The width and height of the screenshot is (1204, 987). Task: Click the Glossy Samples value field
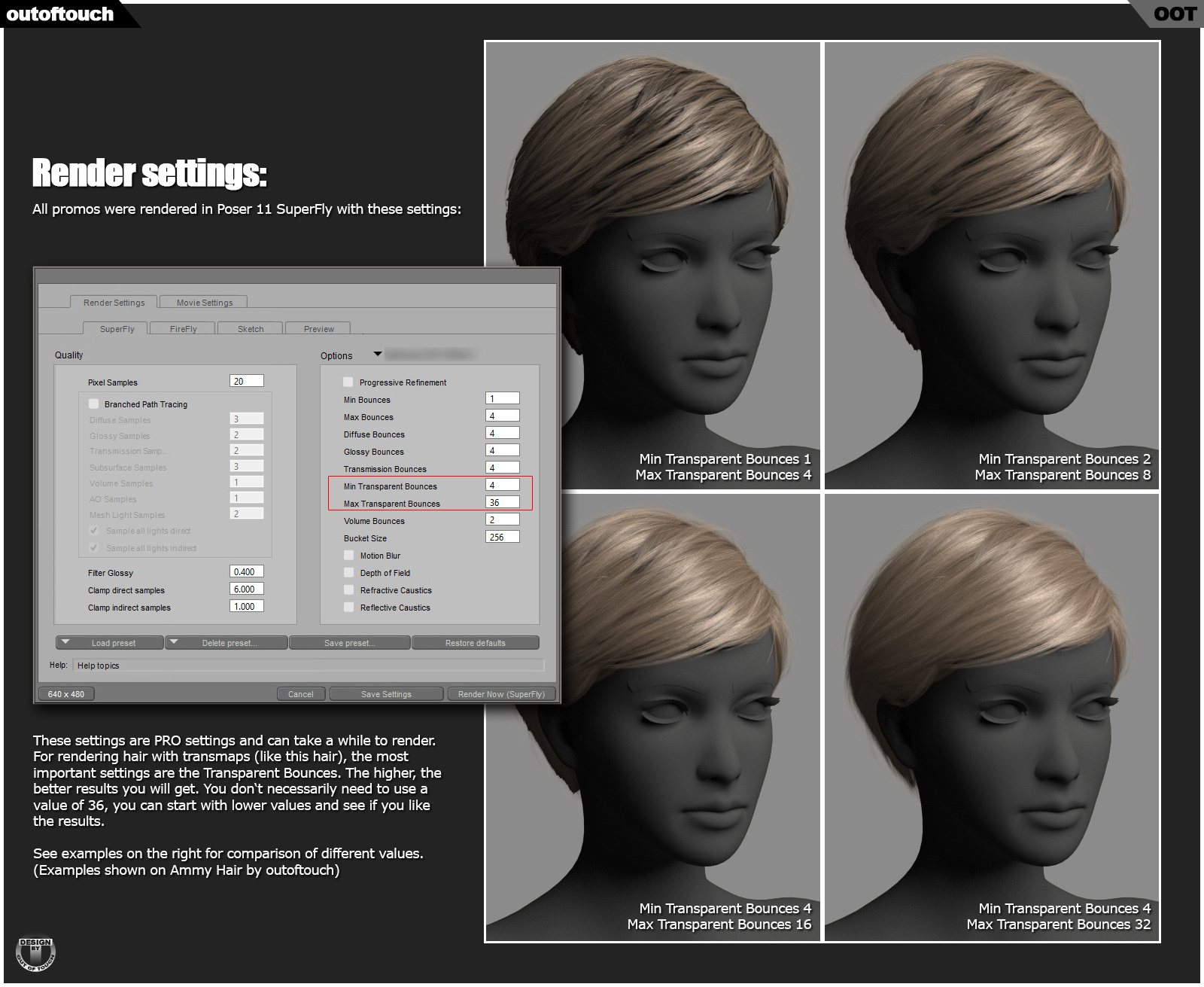(x=247, y=434)
